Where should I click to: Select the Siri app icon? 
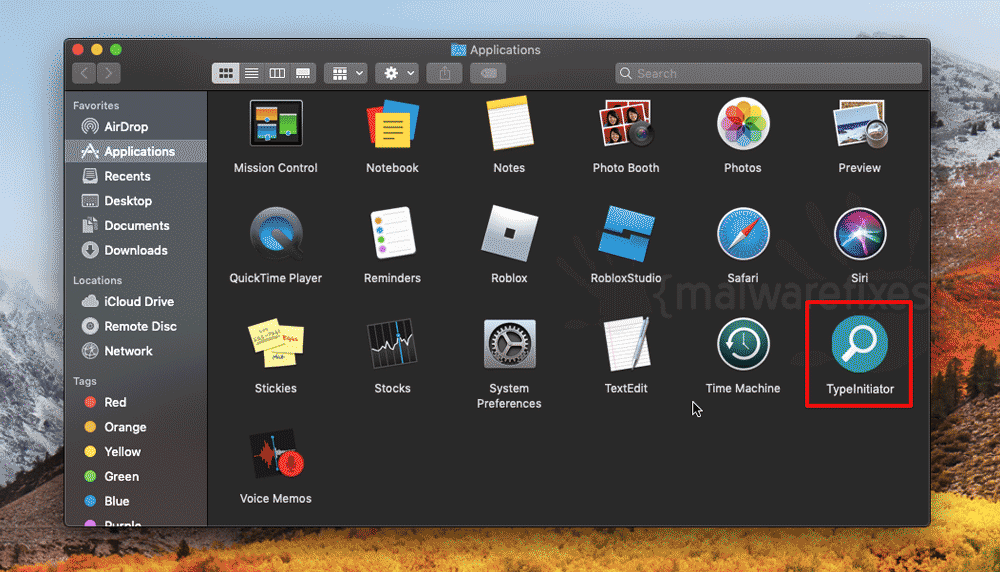[860, 233]
